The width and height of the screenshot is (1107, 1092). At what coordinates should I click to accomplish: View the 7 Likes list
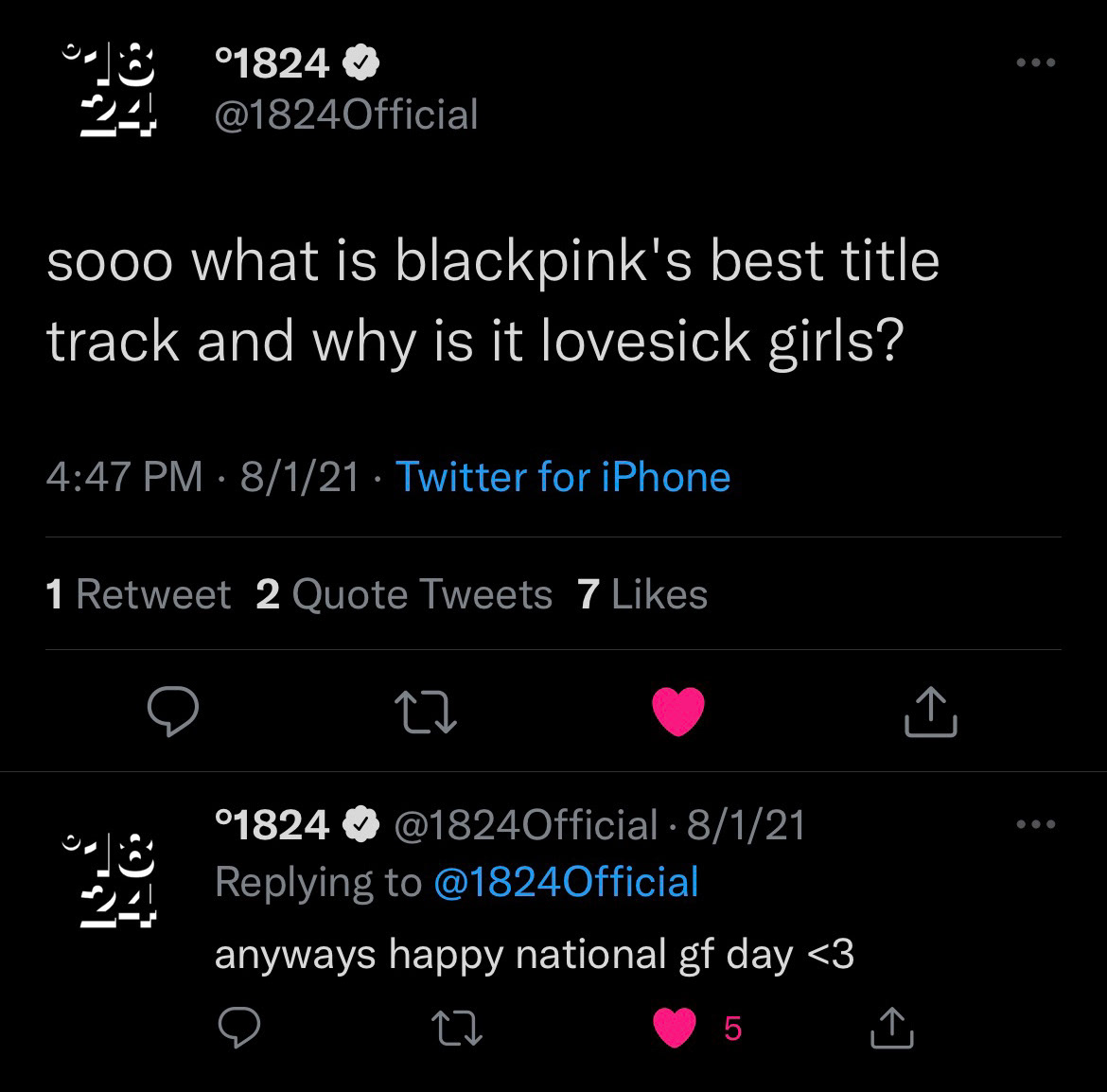(x=642, y=594)
